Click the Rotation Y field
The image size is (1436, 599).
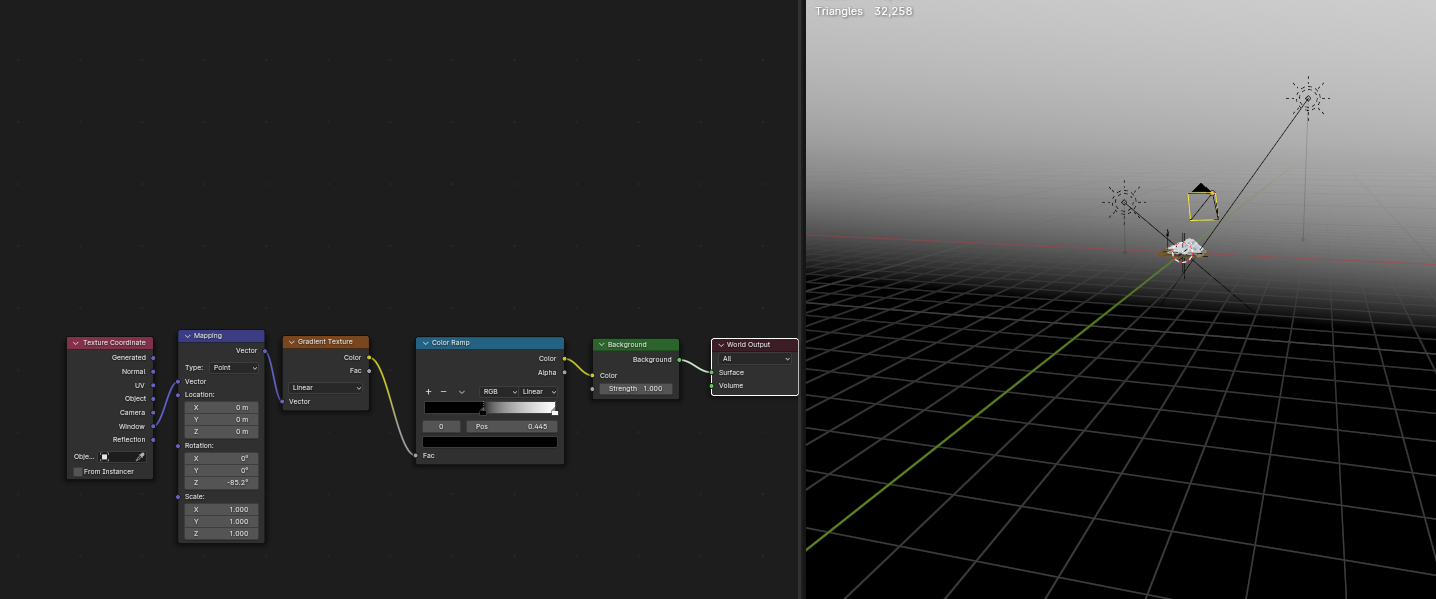tap(221, 470)
